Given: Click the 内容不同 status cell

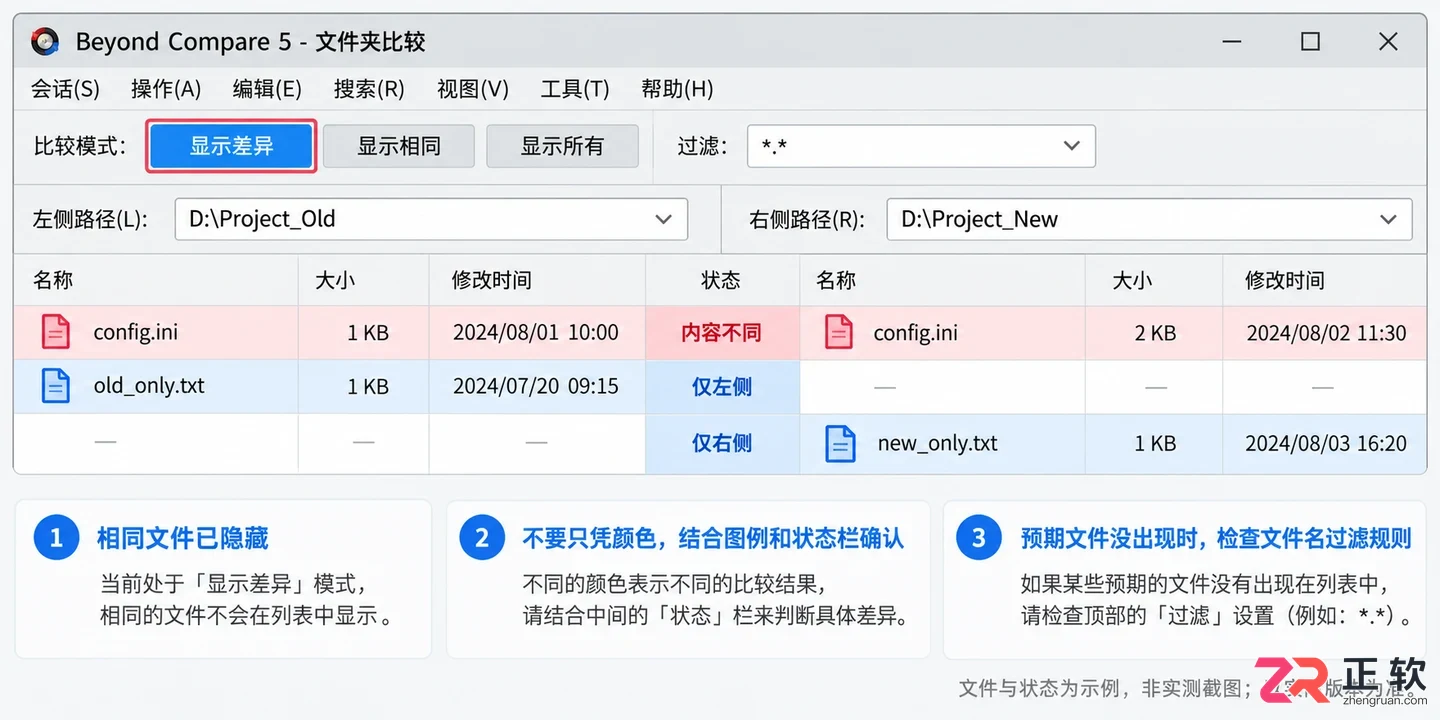Looking at the screenshot, I should (x=722, y=333).
